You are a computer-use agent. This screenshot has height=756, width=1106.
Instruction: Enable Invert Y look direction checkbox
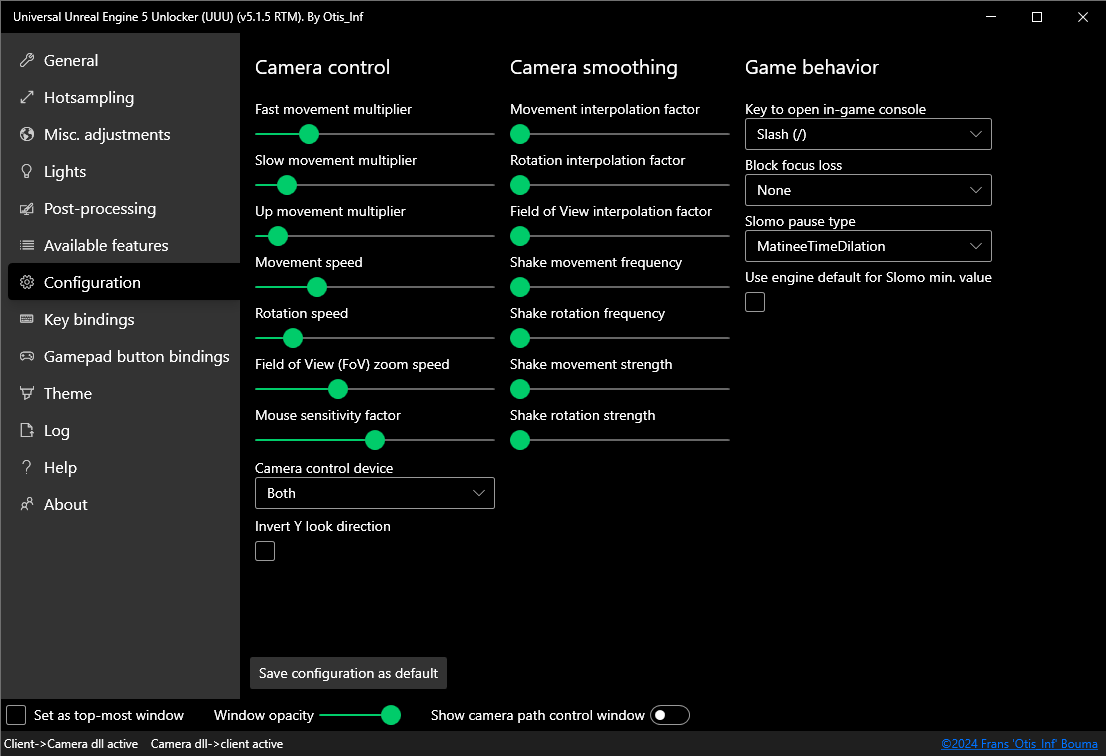[x=265, y=551]
